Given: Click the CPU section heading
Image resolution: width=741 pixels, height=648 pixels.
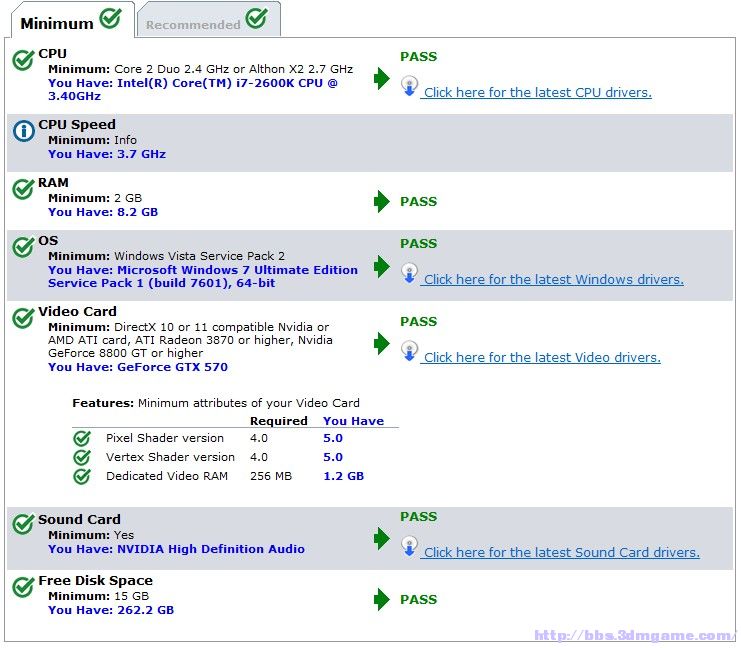Looking at the screenshot, I should click(52, 54).
